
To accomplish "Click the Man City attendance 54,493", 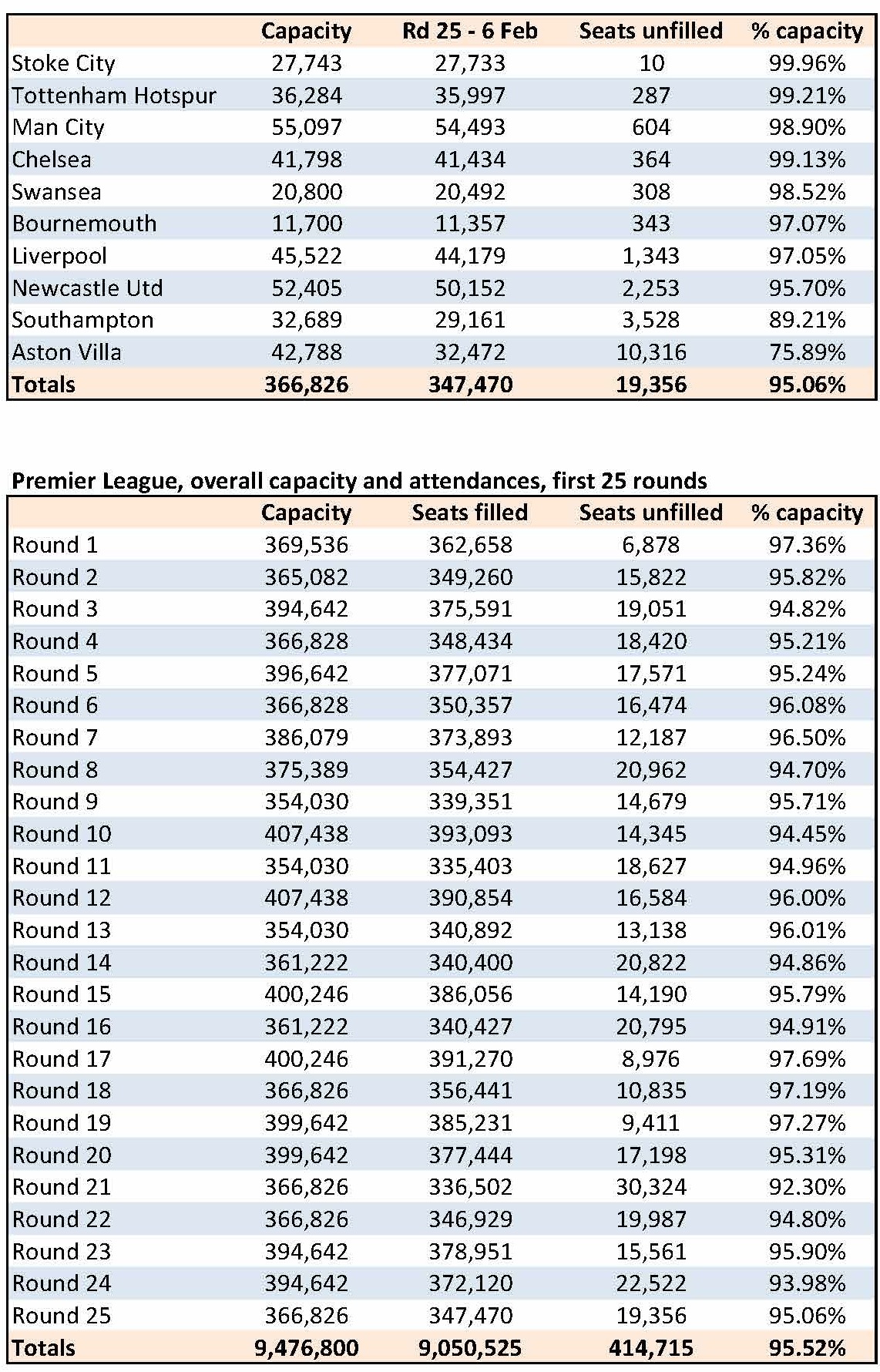I will [x=470, y=127].
